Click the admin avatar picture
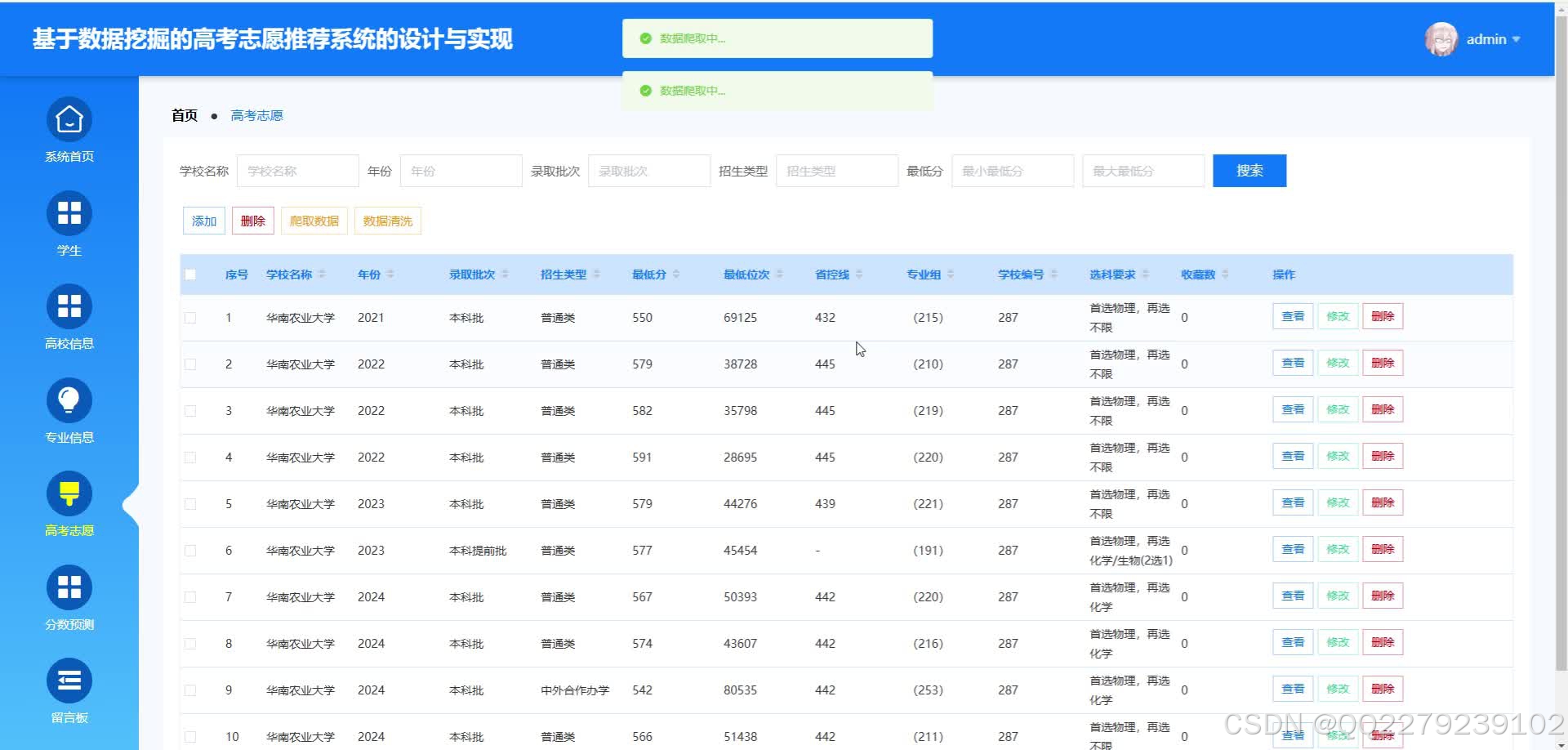 pyautogui.click(x=1441, y=39)
